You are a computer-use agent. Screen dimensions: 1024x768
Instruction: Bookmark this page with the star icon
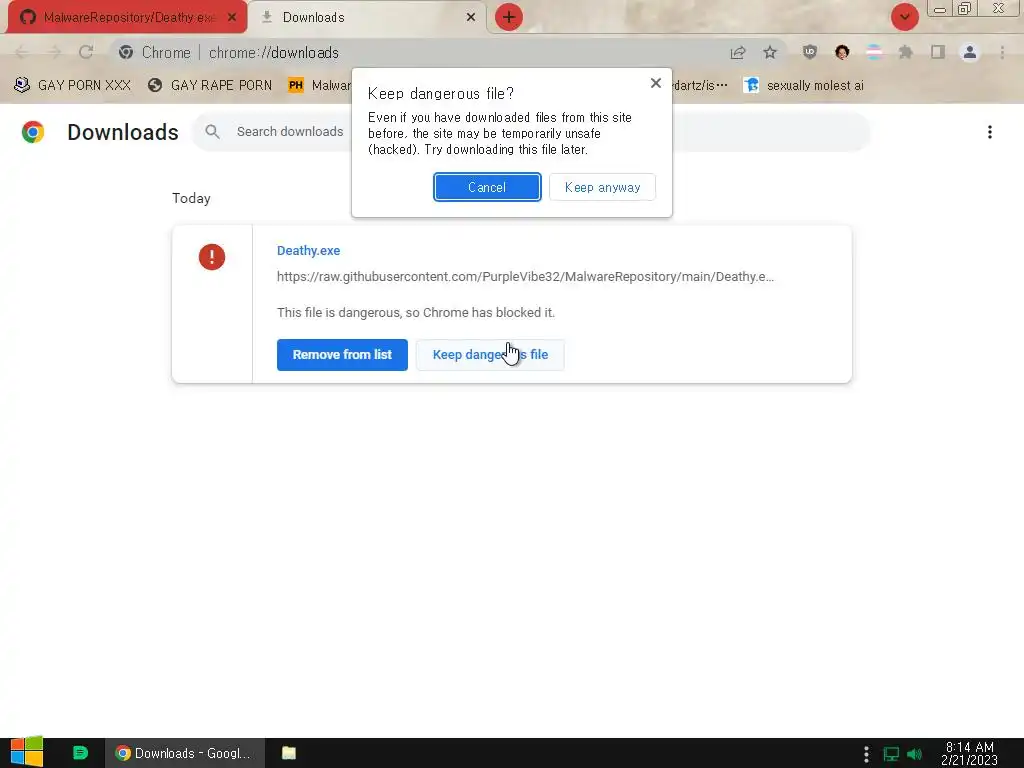[770, 52]
